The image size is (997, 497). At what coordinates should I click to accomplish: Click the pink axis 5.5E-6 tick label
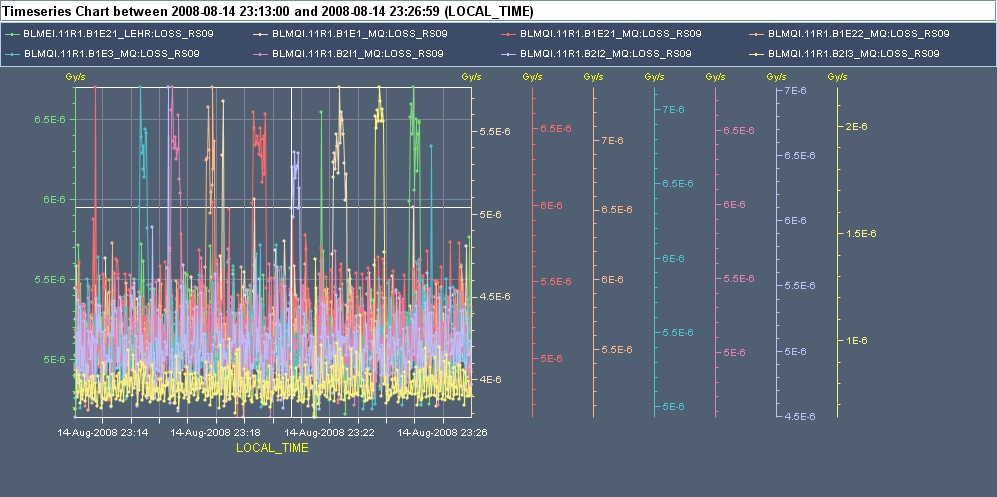(739, 278)
